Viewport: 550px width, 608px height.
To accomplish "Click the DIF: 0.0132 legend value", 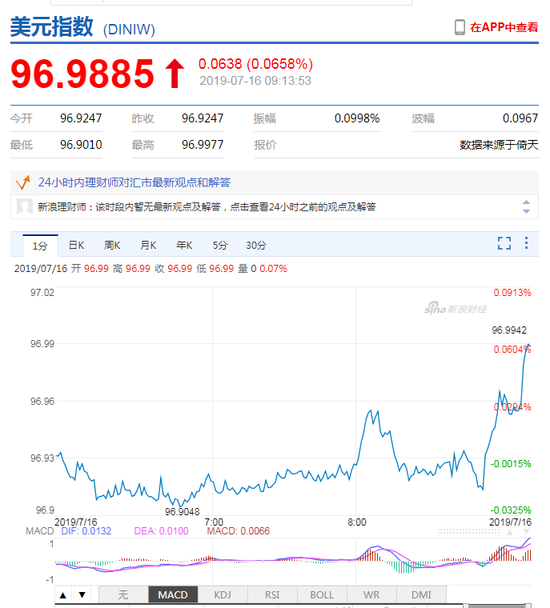I will coord(86,531).
